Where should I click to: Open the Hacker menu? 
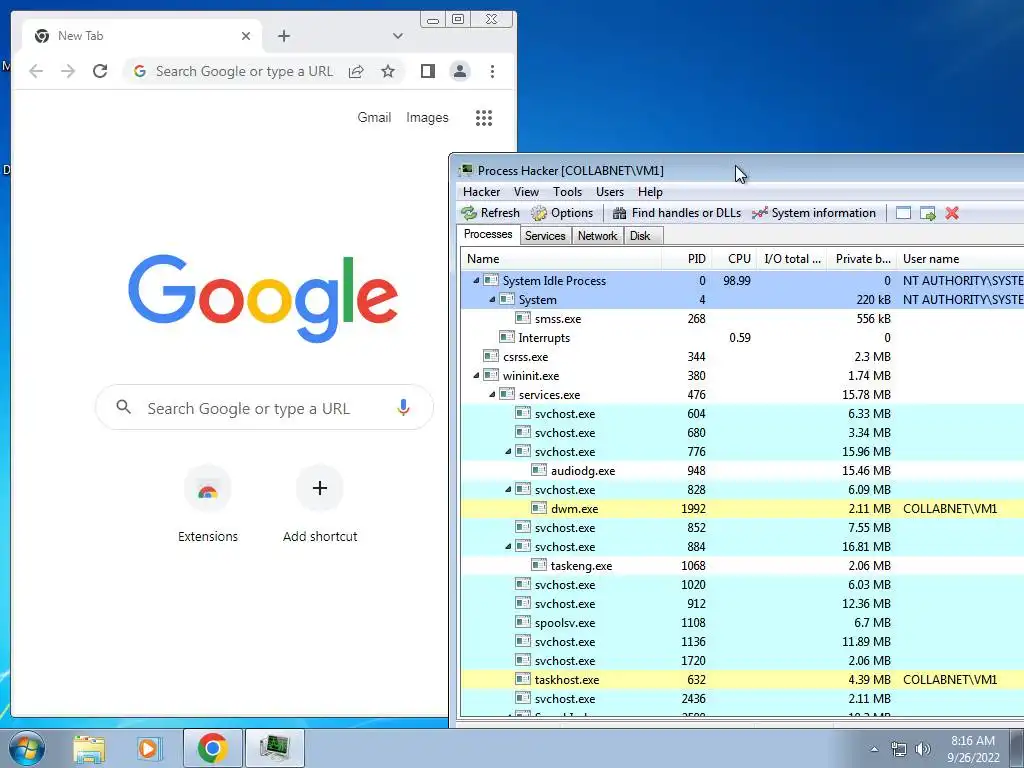click(x=481, y=192)
